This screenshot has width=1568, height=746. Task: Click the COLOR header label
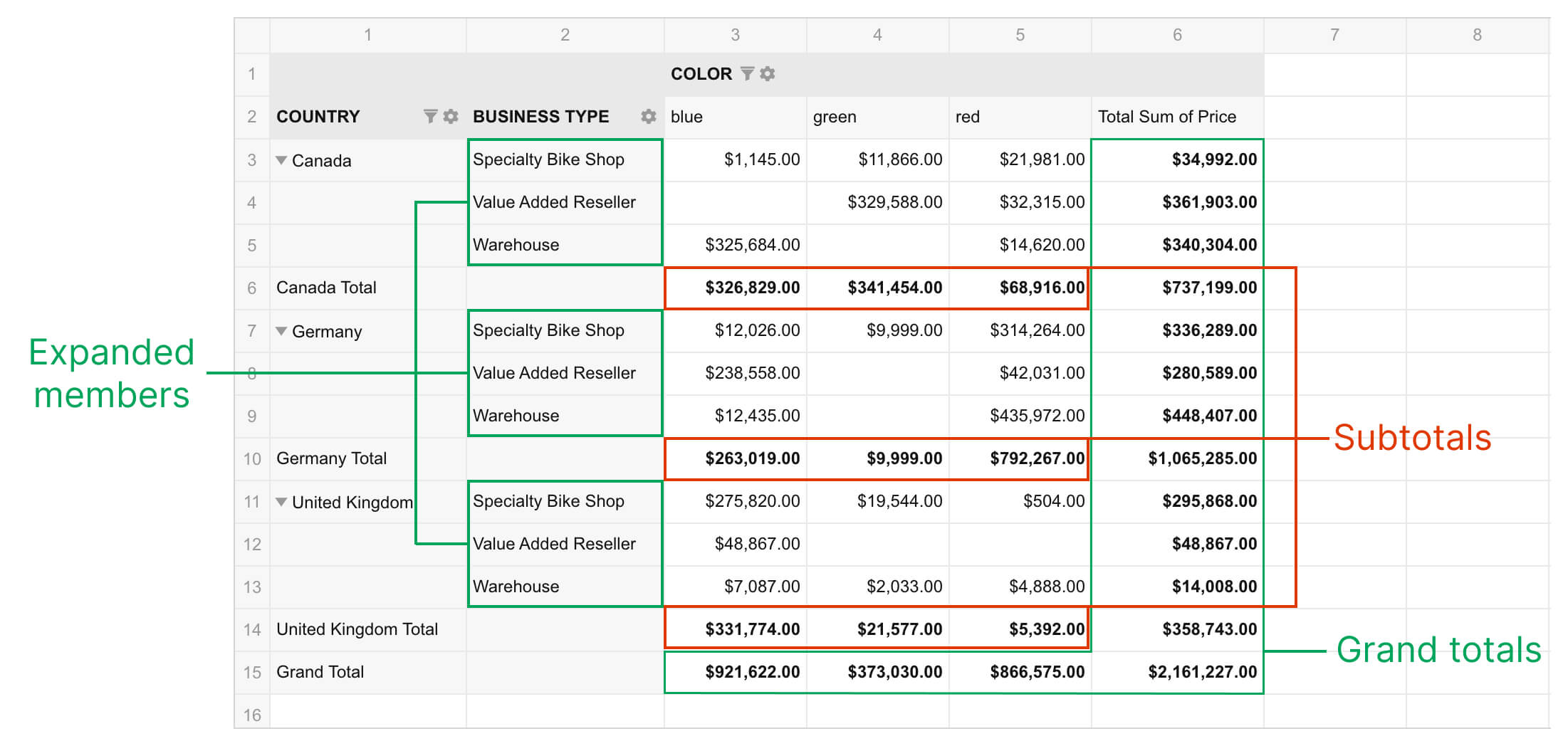tap(701, 73)
